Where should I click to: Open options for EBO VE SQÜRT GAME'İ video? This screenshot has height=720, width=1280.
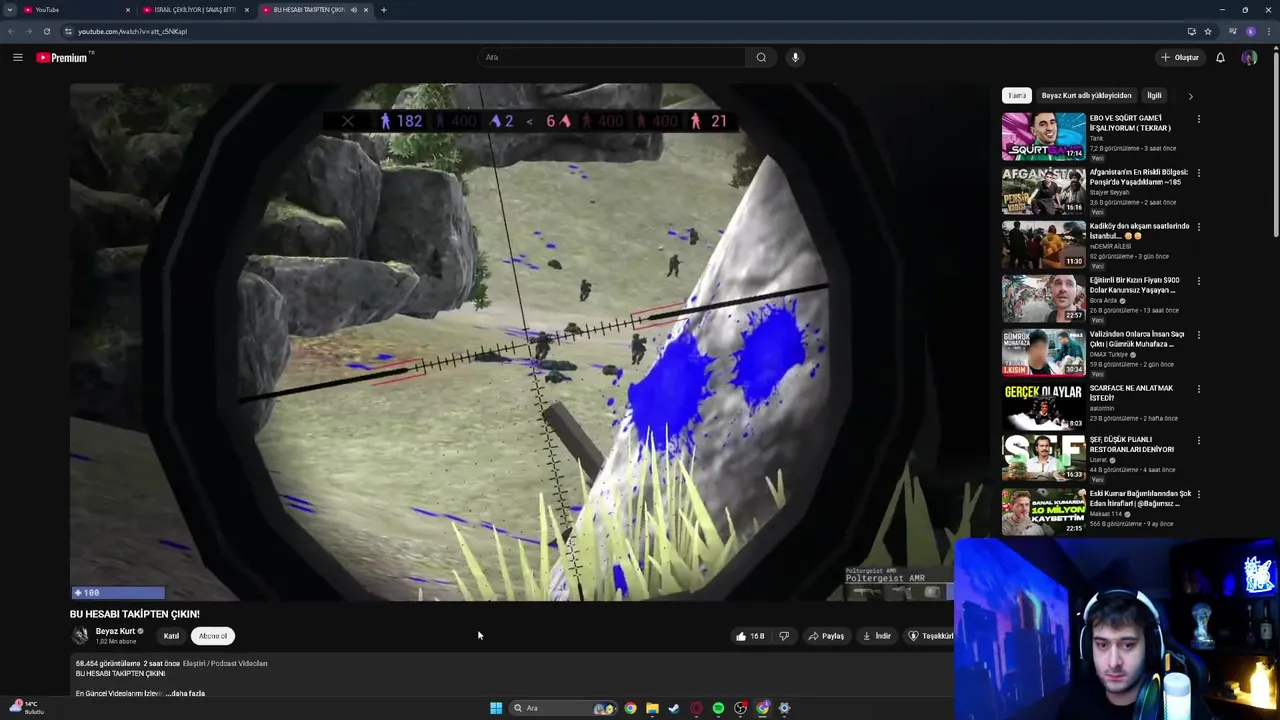(x=1198, y=119)
